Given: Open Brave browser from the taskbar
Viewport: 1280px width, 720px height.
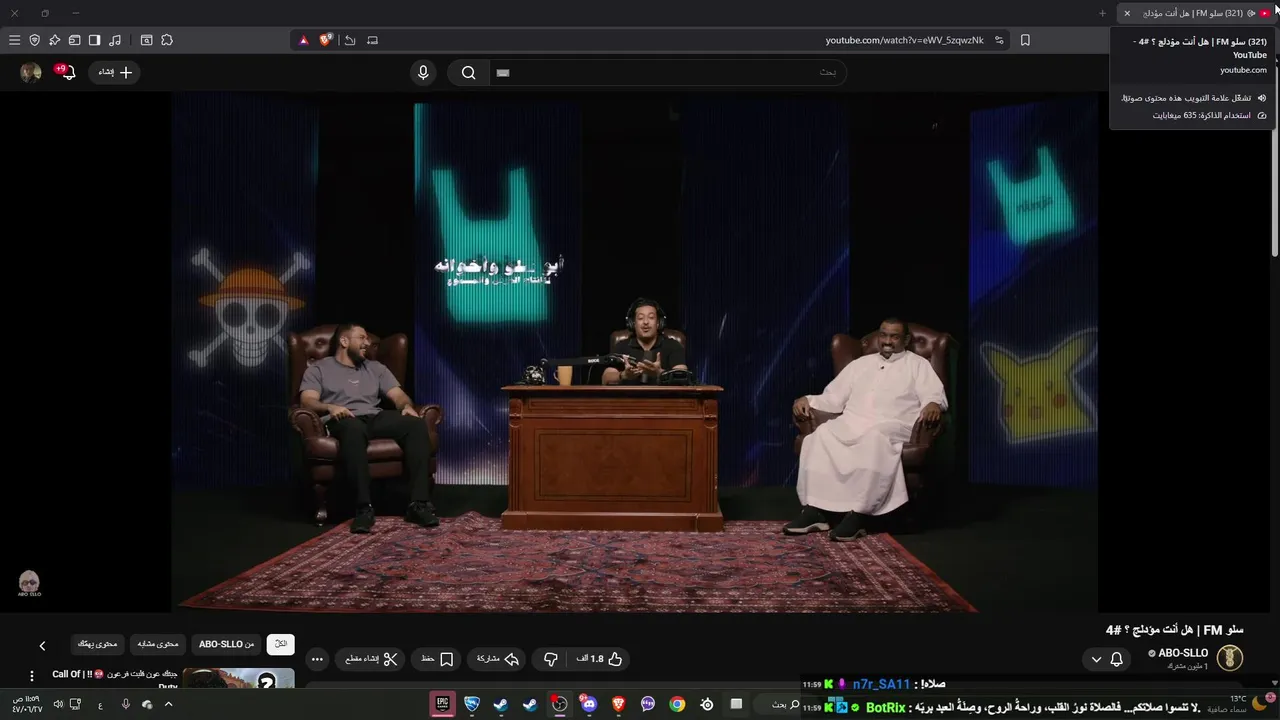Looking at the screenshot, I should 618,704.
